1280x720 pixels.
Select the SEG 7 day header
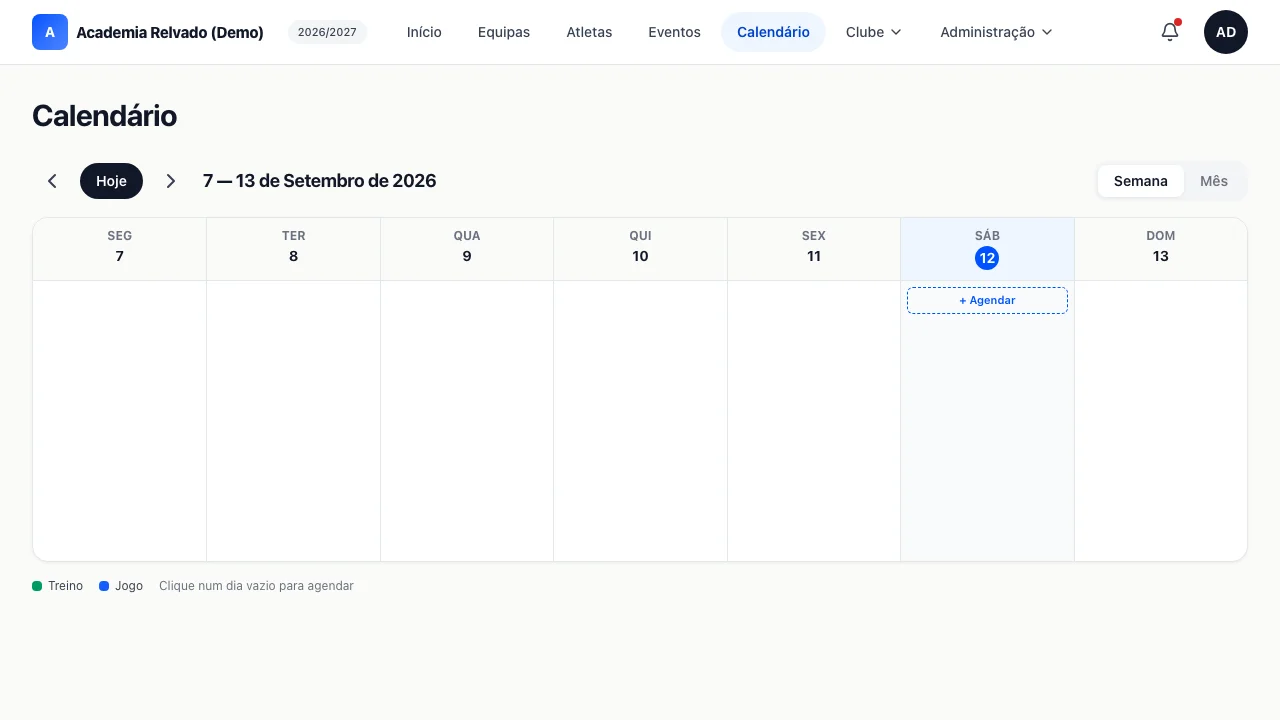(x=120, y=248)
